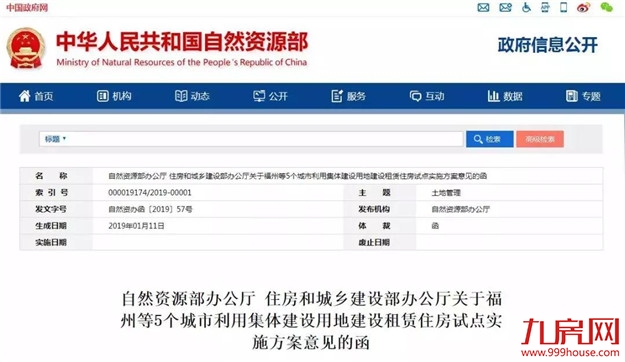
Task: Click the 中华人民共和国自然资源部 site title
Action: pyautogui.click(x=182, y=42)
